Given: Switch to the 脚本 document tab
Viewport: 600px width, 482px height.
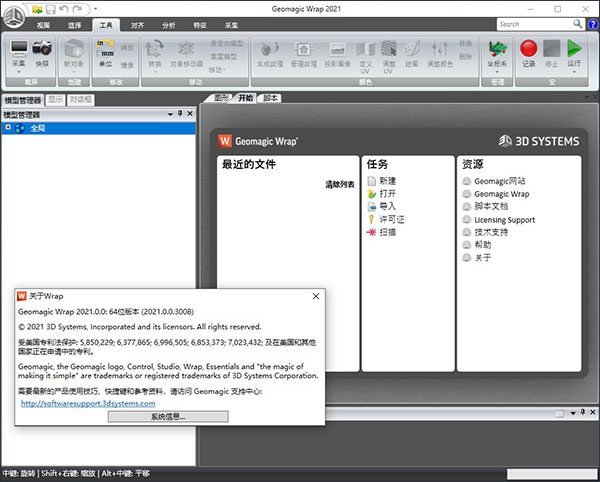Looking at the screenshot, I should click(x=271, y=99).
